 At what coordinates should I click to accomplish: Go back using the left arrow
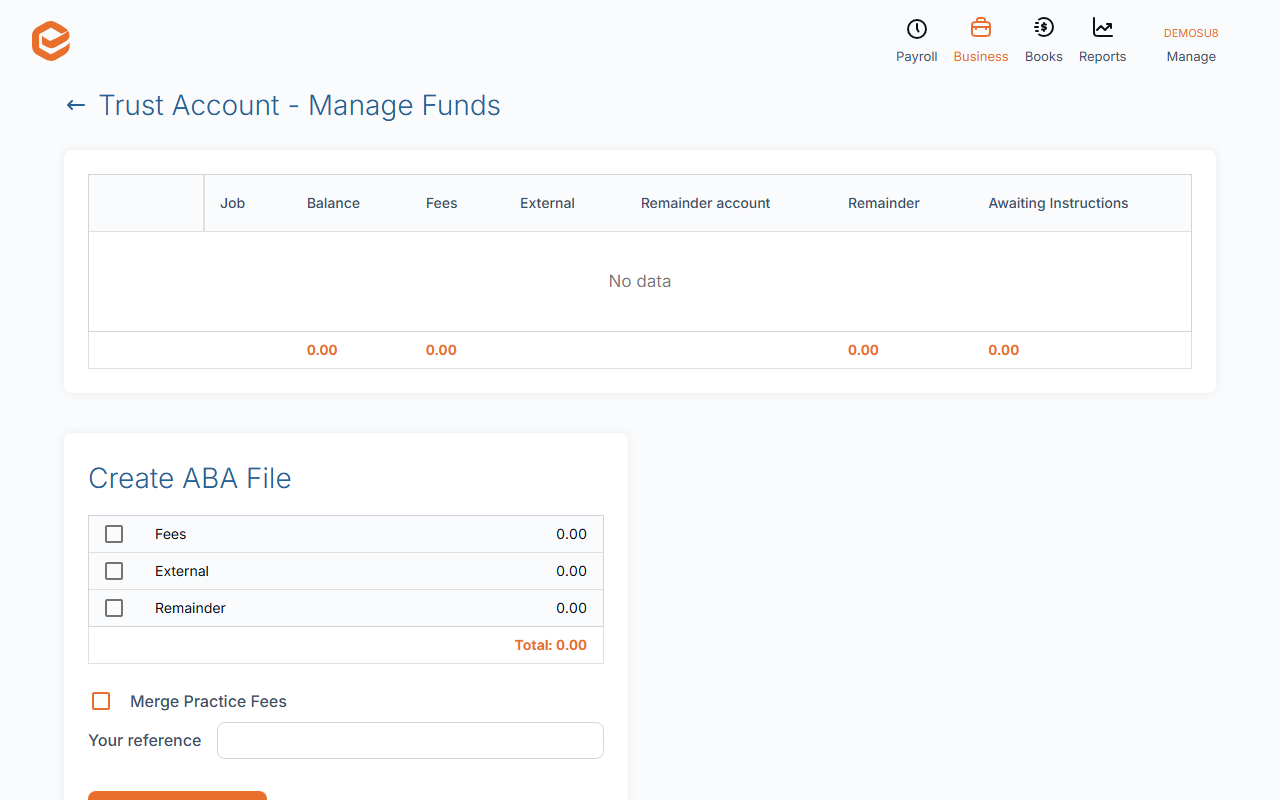click(x=75, y=105)
